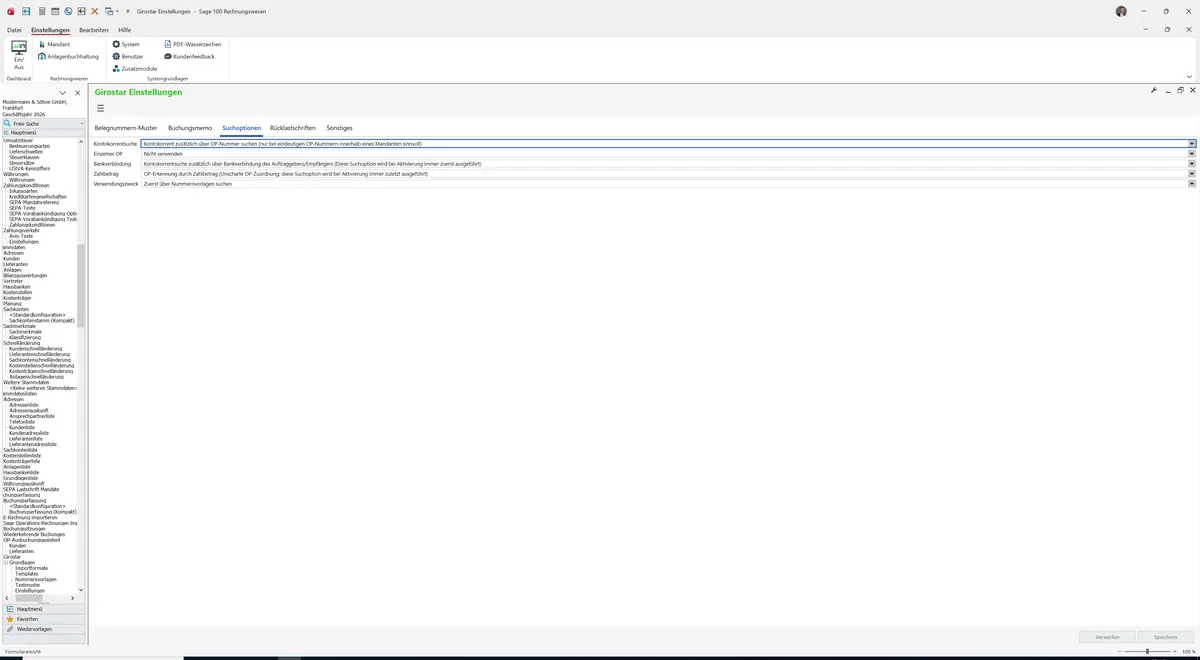Click the chevron-down in the navigation panel header
Screen dimensions: 1200x660
(x=63, y=93)
